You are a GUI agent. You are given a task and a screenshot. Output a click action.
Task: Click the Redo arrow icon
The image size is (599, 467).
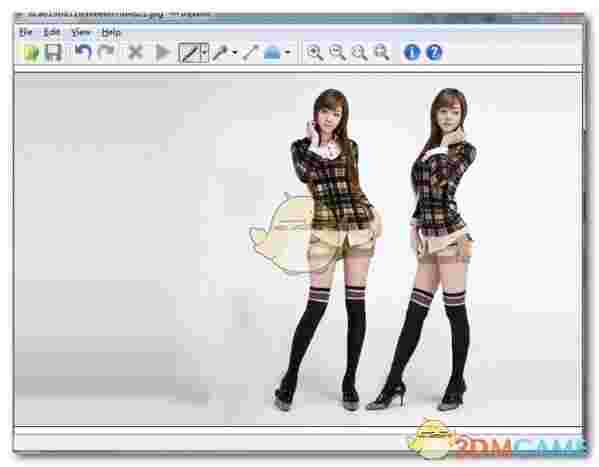(x=106, y=52)
